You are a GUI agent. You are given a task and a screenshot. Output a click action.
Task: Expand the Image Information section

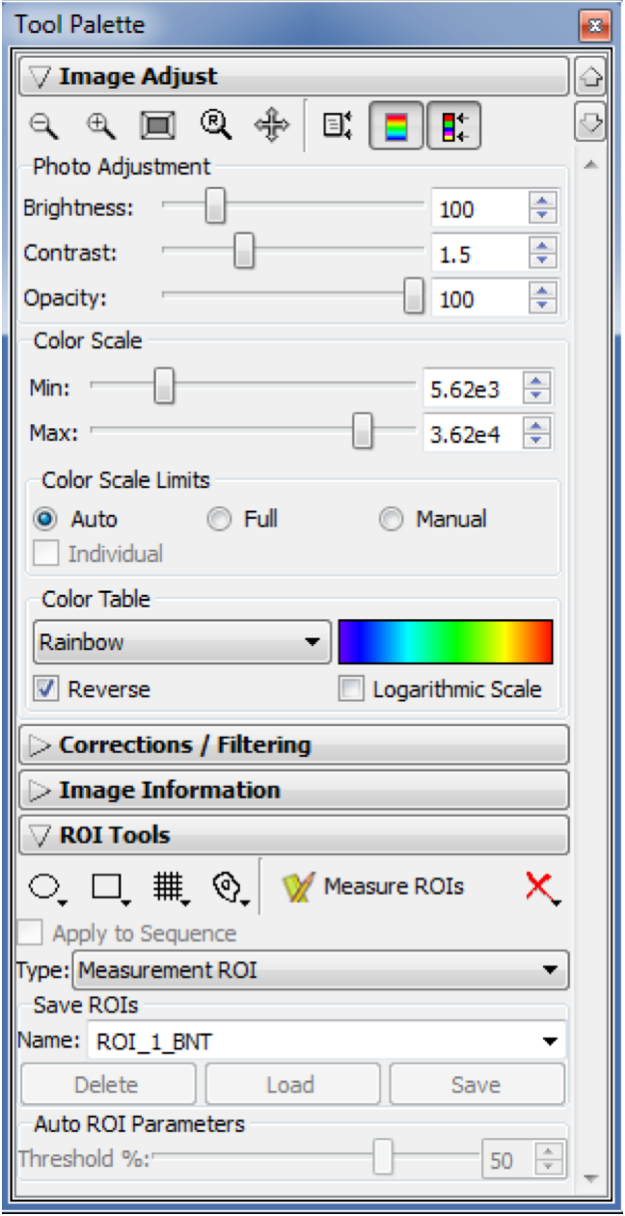(x=293, y=790)
